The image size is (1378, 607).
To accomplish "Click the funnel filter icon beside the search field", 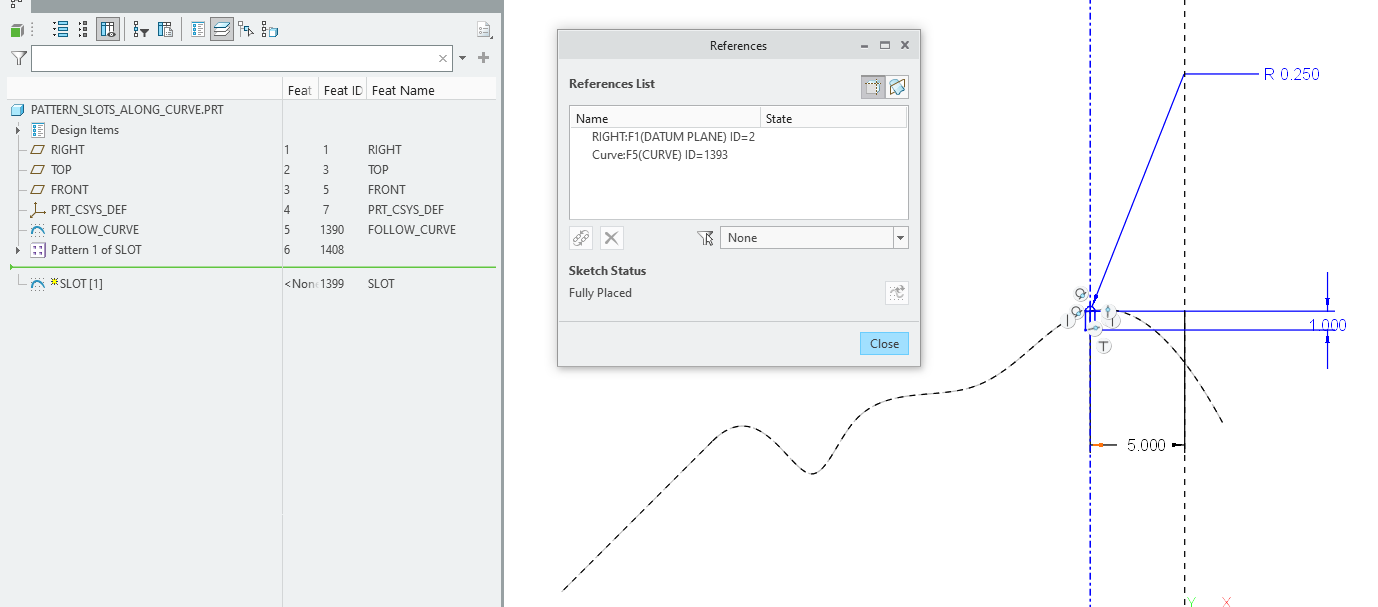I will pyautogui.click(x=17, y=58).
